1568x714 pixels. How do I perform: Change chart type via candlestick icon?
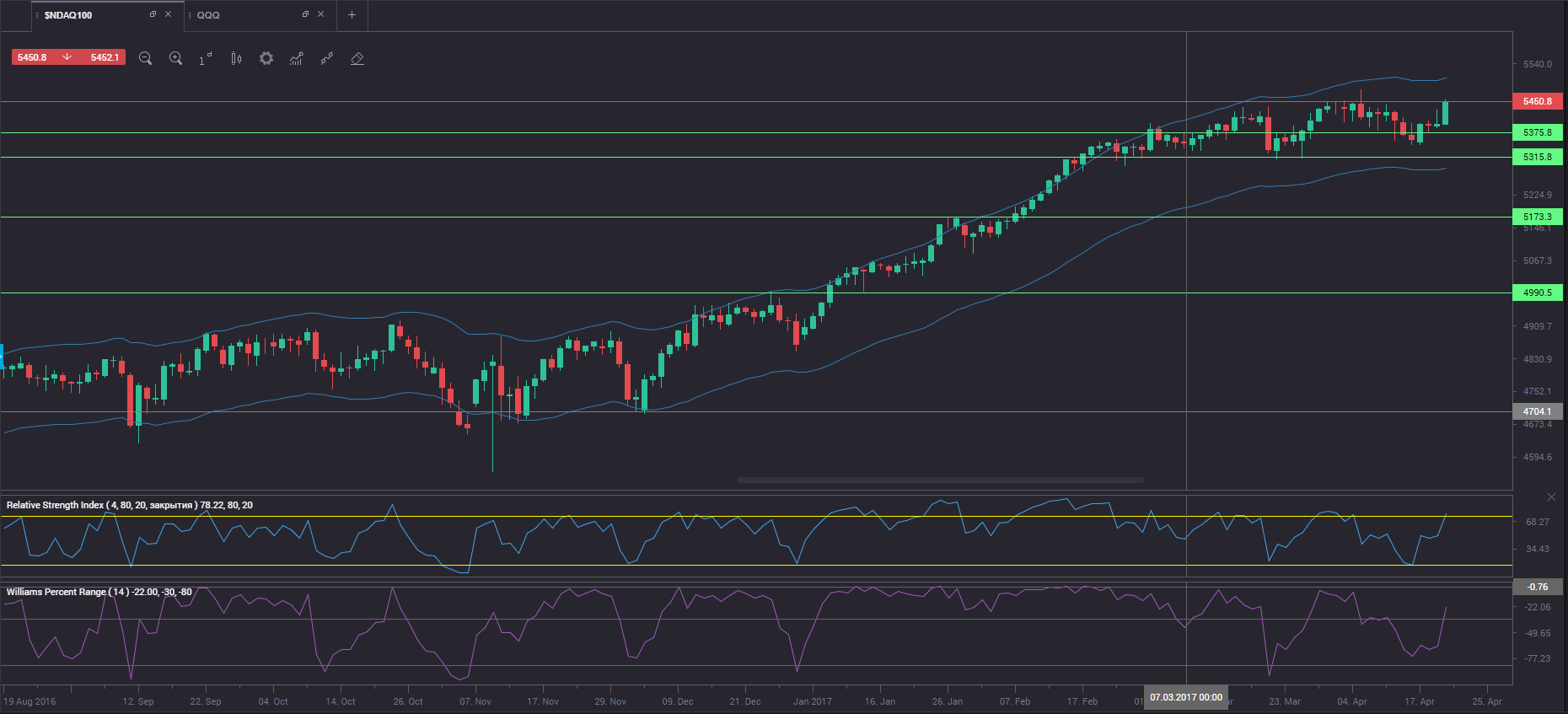[x=236, y=58]
